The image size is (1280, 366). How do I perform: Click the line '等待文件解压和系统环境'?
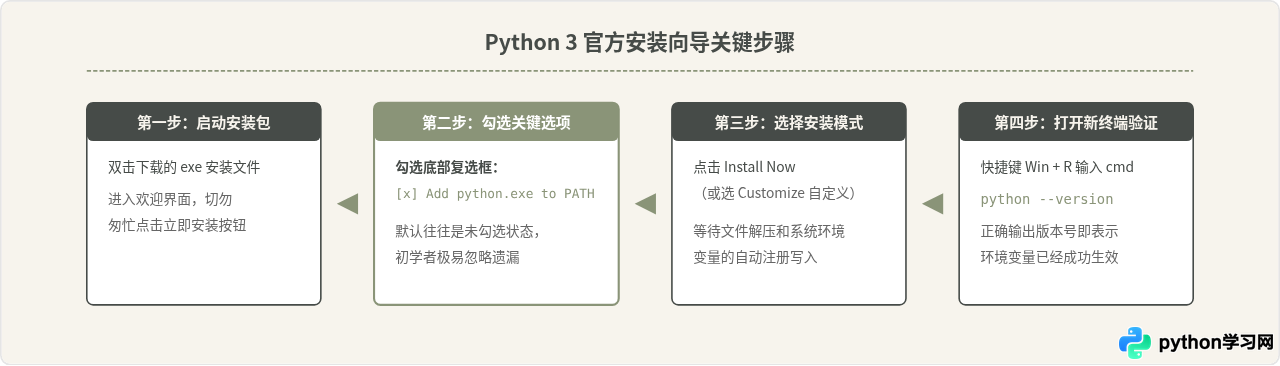769,231
